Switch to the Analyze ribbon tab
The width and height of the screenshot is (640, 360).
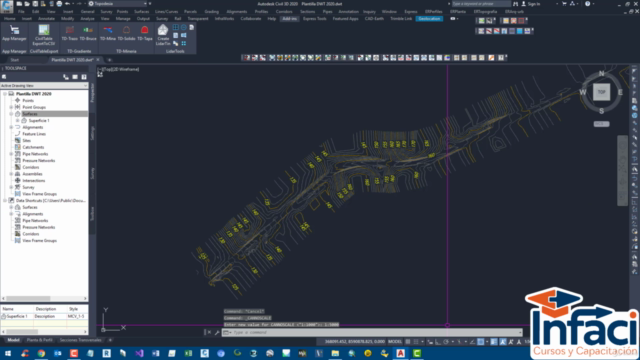[87, 18]
